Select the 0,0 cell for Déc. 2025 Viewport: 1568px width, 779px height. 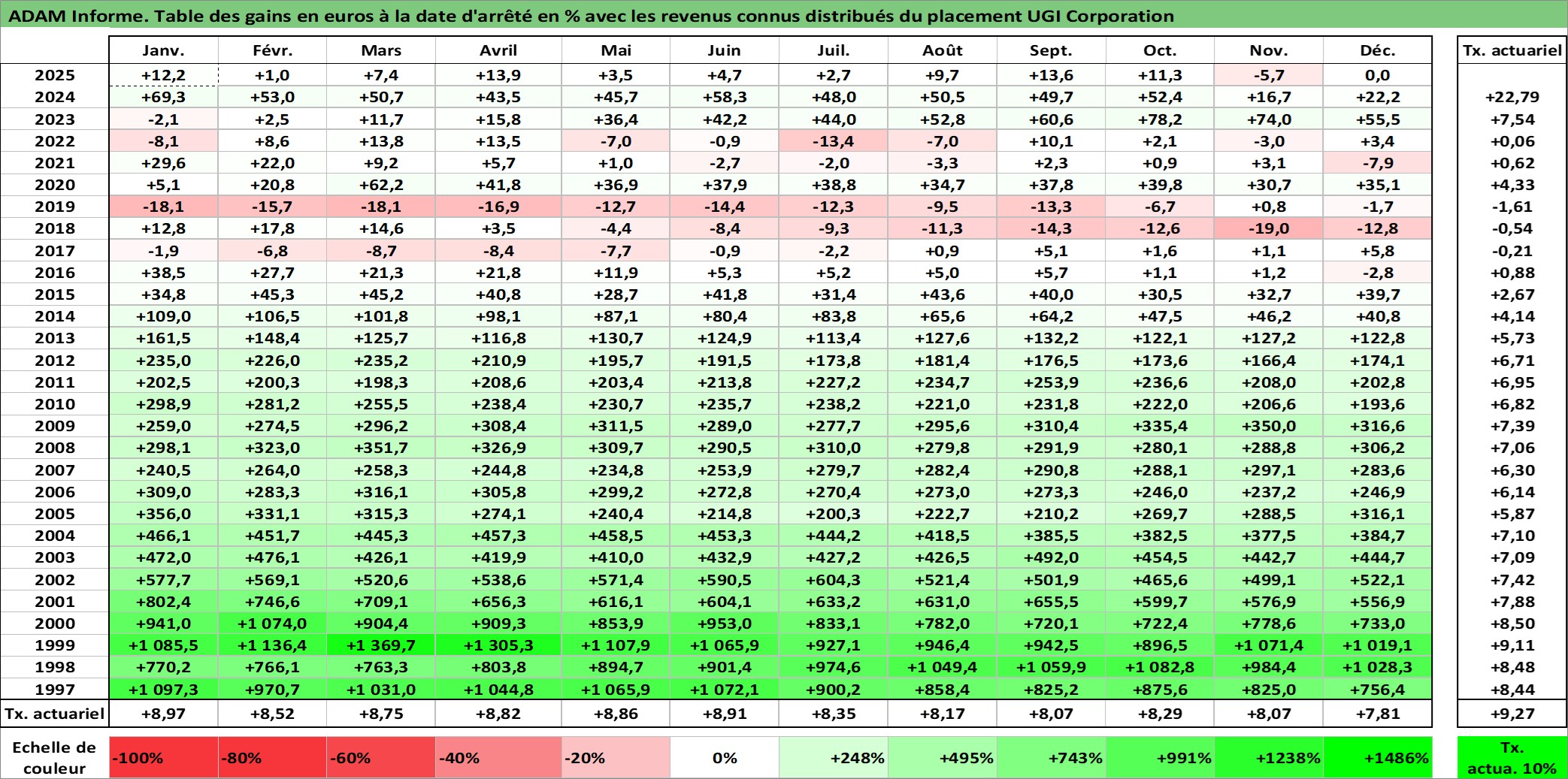tap(1378, 75)
